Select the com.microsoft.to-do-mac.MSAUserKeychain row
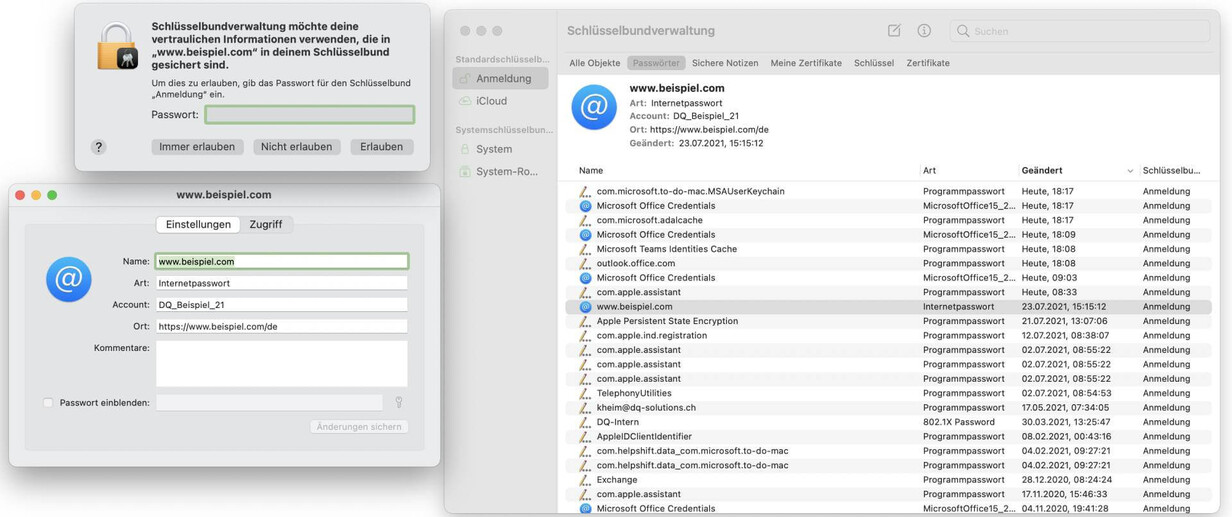Viewport: 1232px width, 517px height. [x=889, y=191]
